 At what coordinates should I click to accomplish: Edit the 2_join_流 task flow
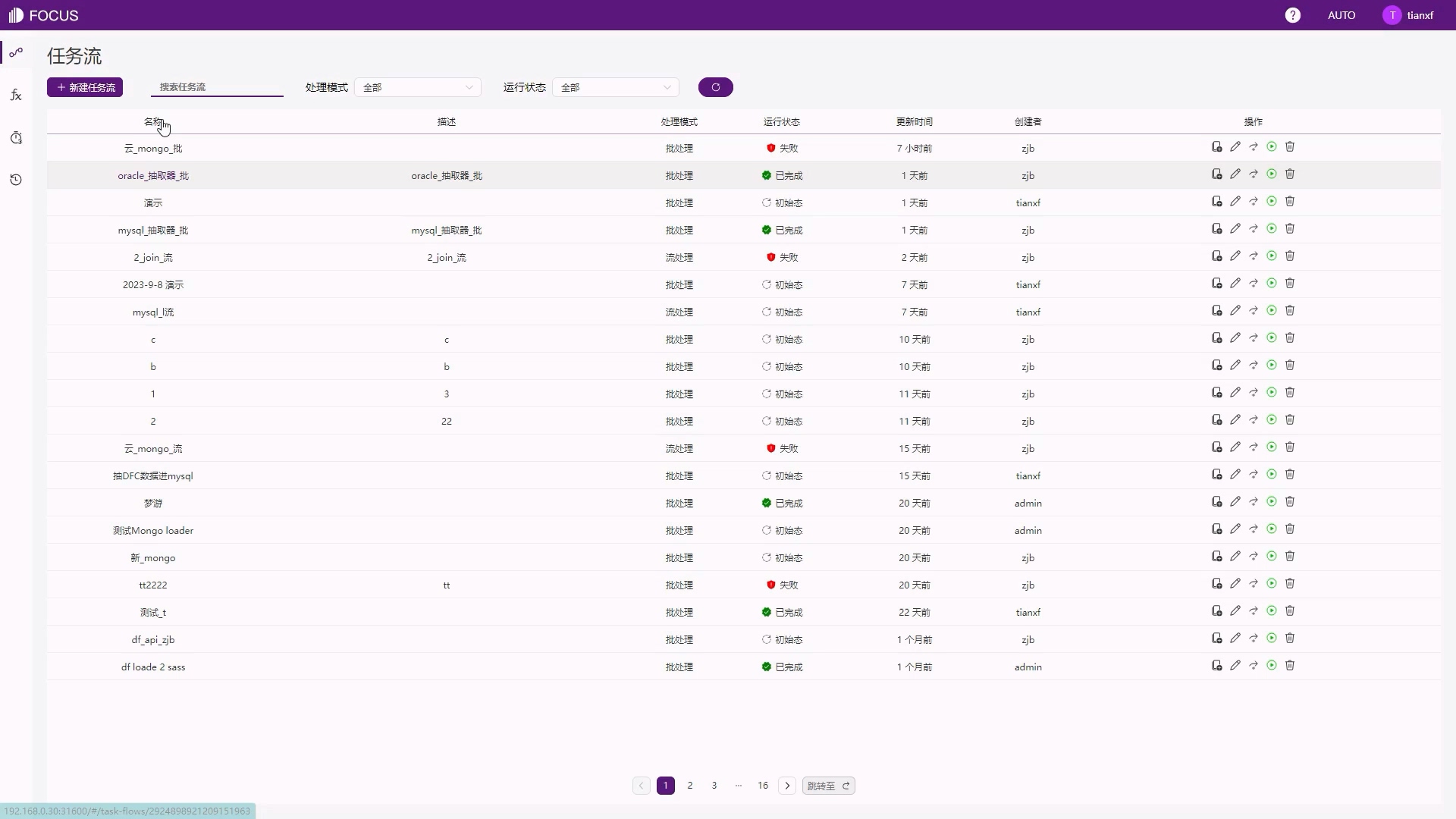pos(1235,256)
